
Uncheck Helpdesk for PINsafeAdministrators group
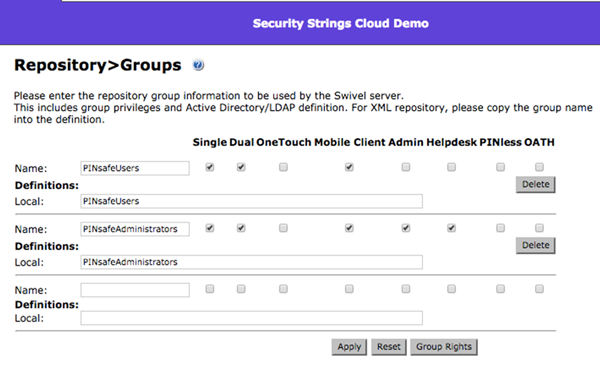pos(452,228)
